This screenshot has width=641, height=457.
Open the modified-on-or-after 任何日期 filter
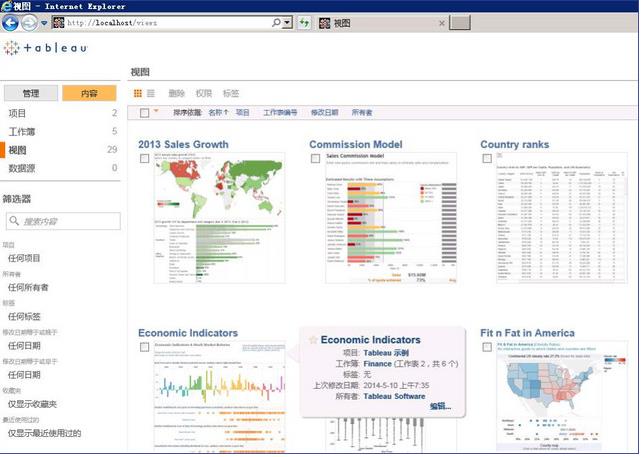click(24, 346)
